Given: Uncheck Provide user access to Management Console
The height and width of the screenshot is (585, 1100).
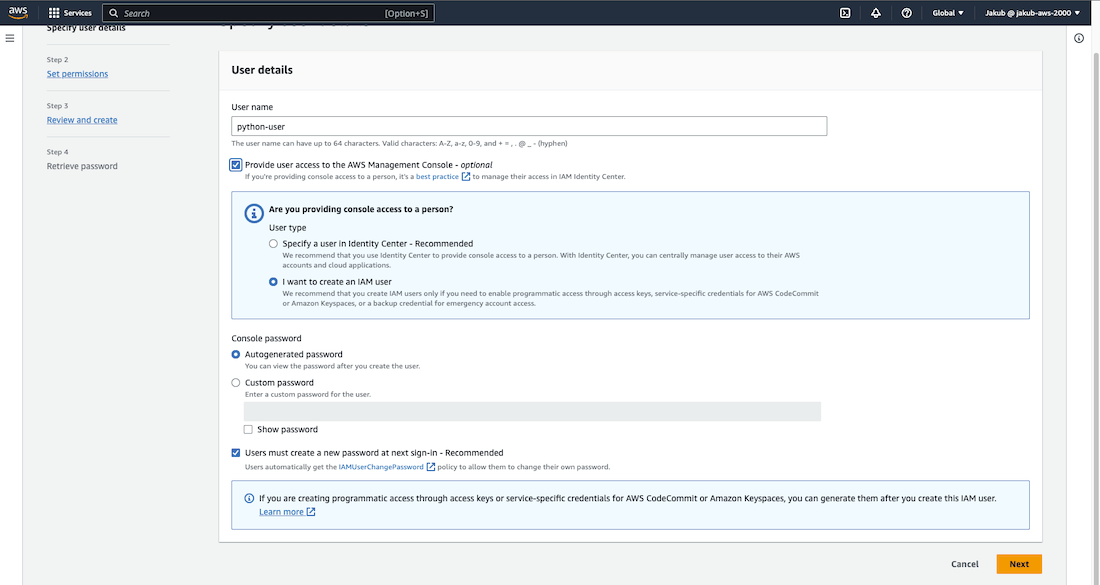Looking at the screenshot, I should pos(236,165).
